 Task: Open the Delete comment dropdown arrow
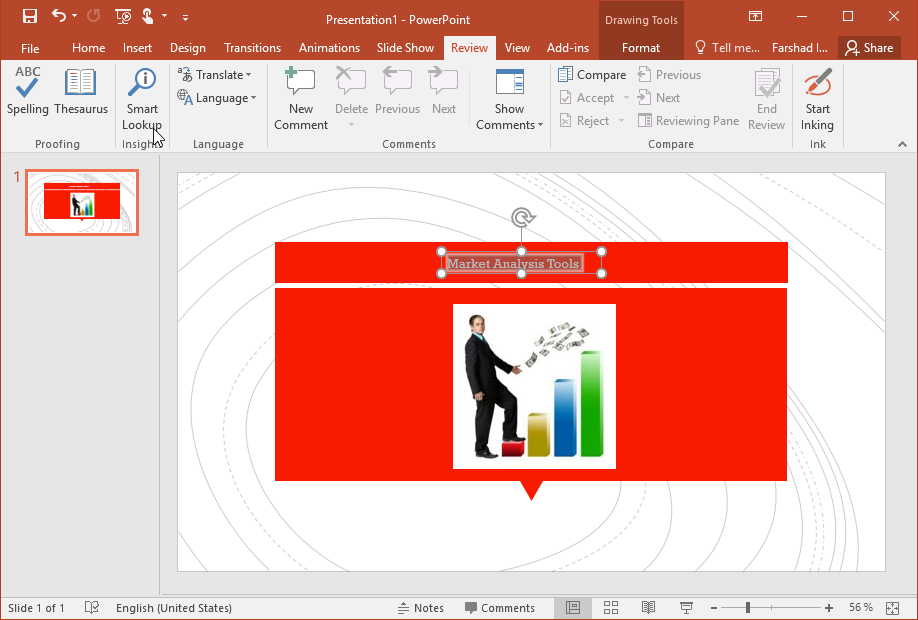tap(351, 124)
